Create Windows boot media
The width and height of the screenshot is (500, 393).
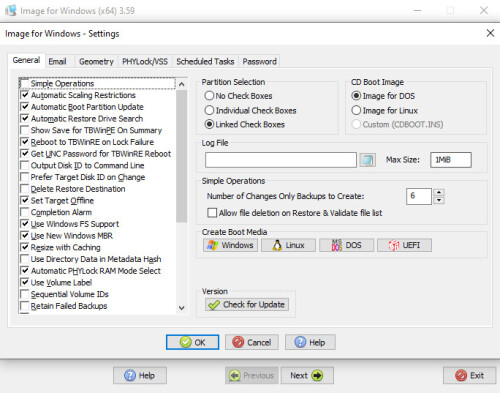230,245
